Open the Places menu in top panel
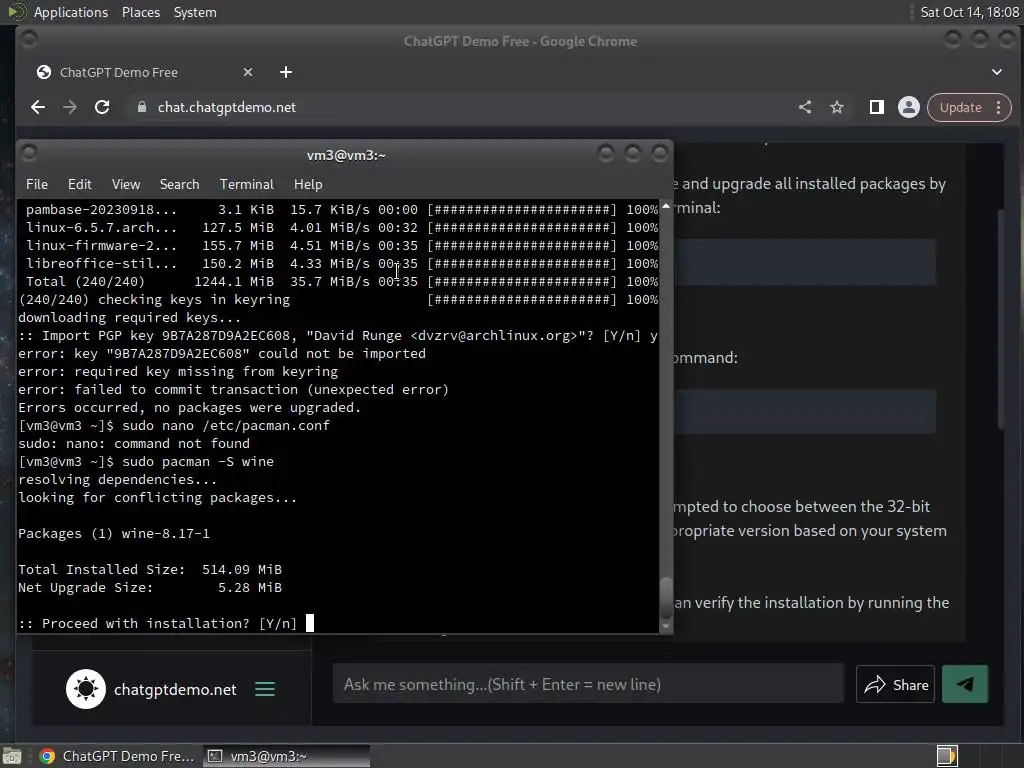Screen dimensions: 1024x768 (140, 12)
